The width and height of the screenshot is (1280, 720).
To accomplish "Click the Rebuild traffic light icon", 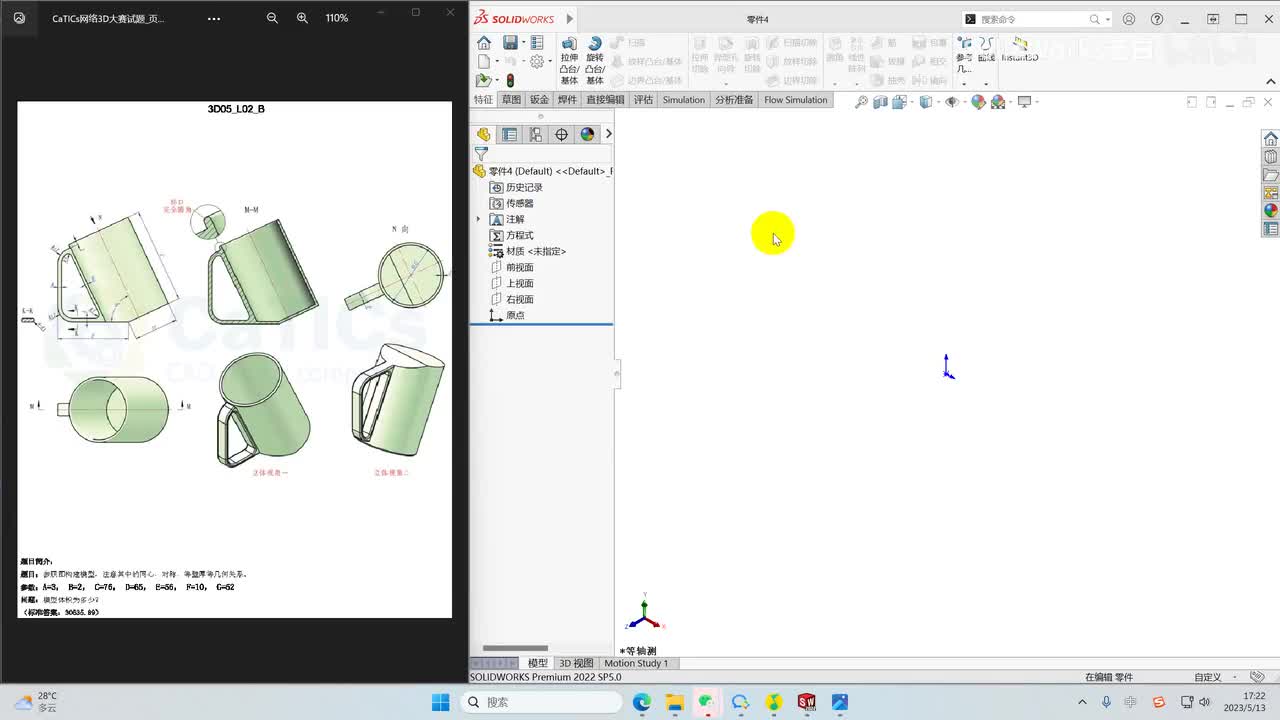I will [x=510, y=81].
